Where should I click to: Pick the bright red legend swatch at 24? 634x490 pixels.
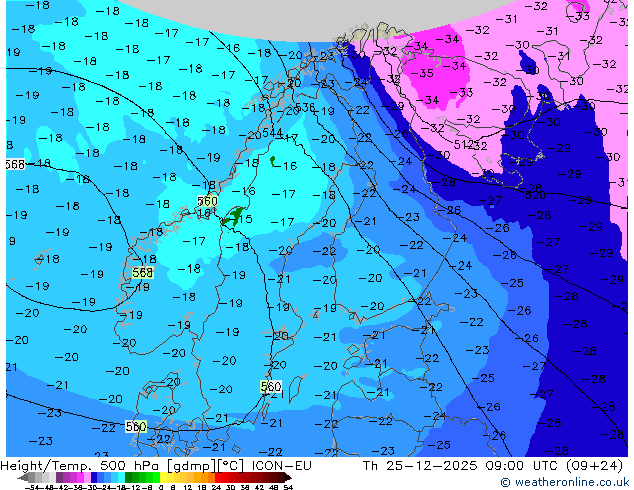218,477
